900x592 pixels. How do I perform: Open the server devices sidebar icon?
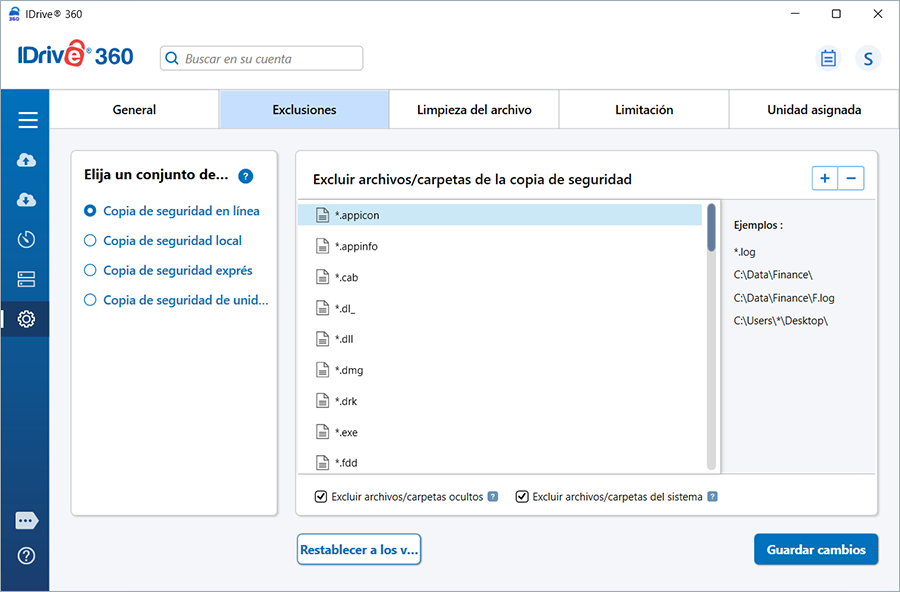pyautogui.click(x=27, y=280)
